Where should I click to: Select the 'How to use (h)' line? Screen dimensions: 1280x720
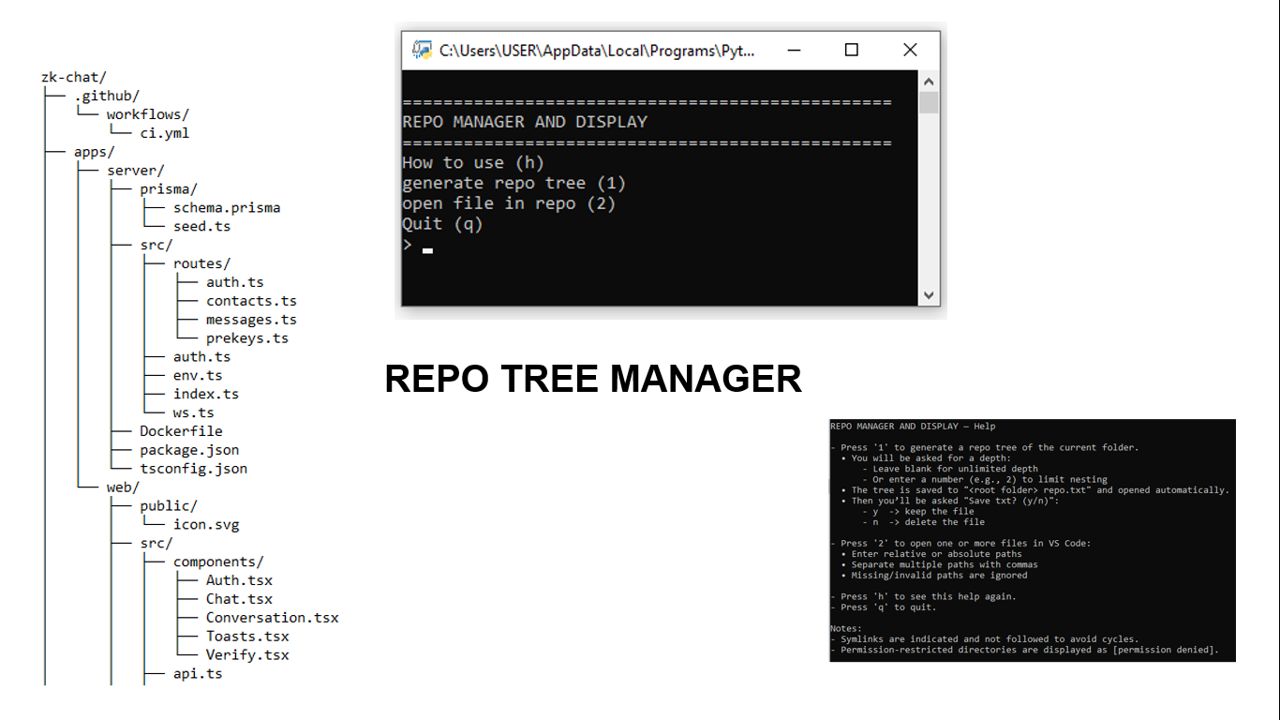pyautogui.click(x=473, y=163)
